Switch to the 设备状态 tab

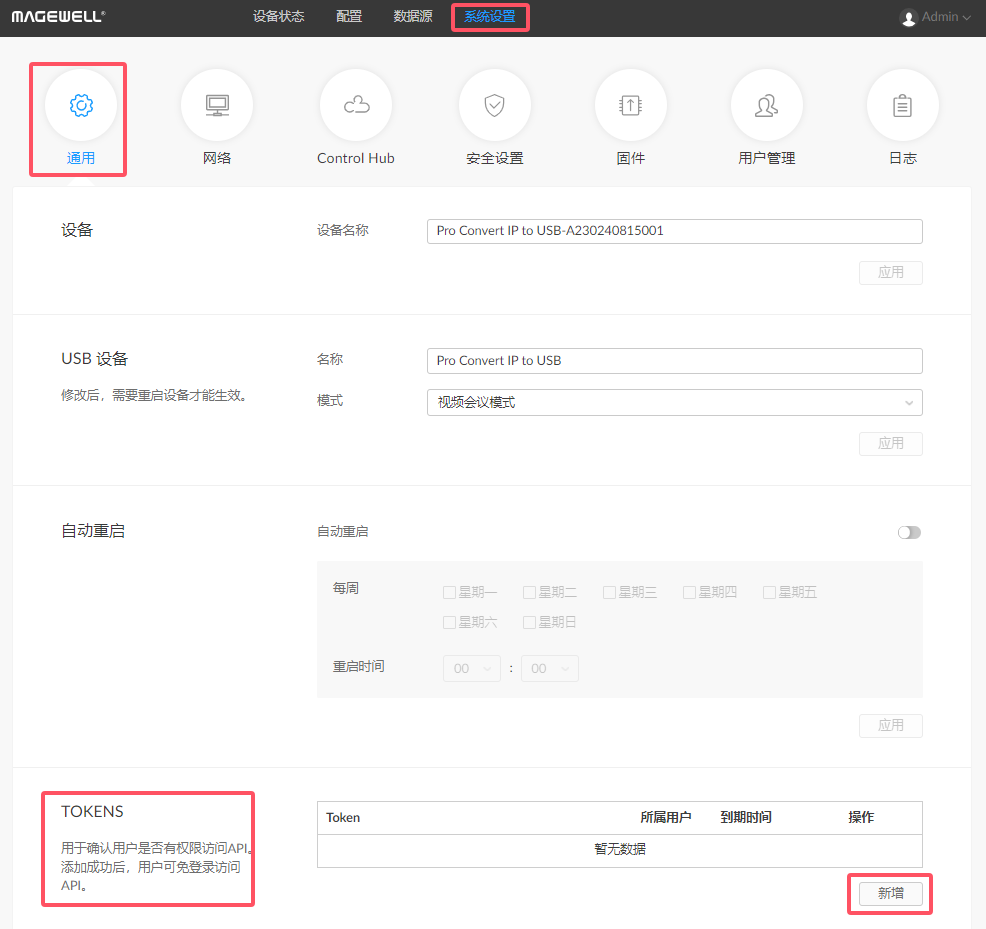coord(279,16)
